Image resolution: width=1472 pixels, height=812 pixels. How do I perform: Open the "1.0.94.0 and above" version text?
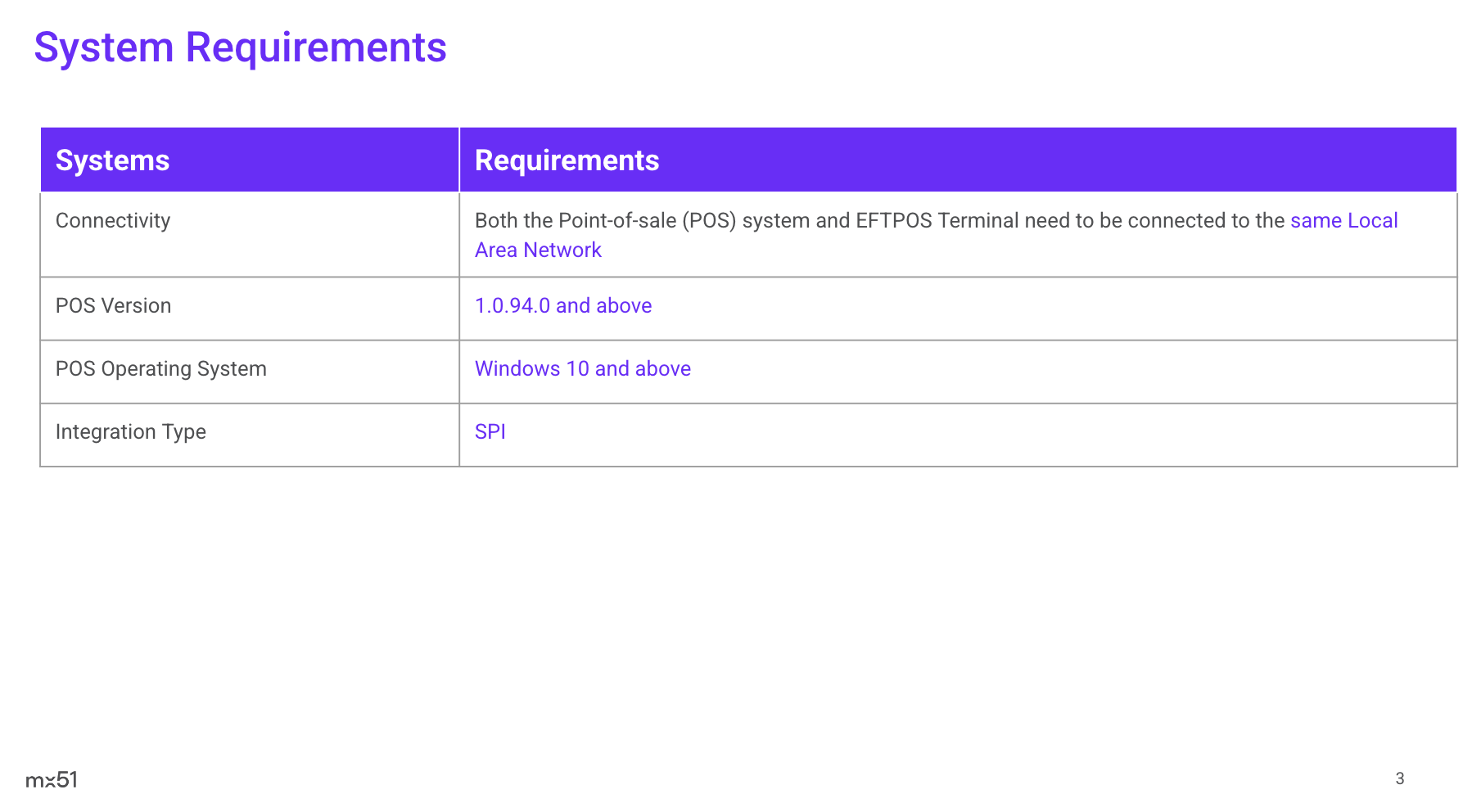(x=563, y=306)
